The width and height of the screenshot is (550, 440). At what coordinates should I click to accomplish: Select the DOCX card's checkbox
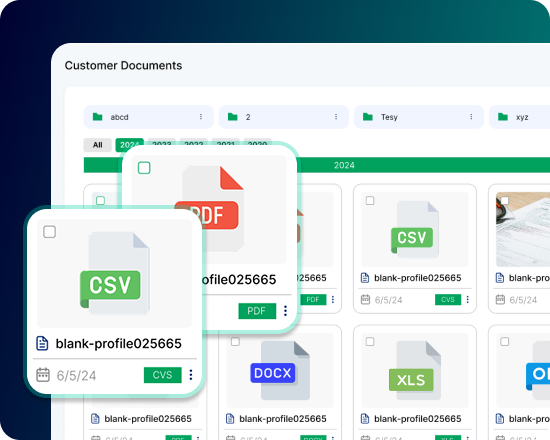tap(235, 341)
